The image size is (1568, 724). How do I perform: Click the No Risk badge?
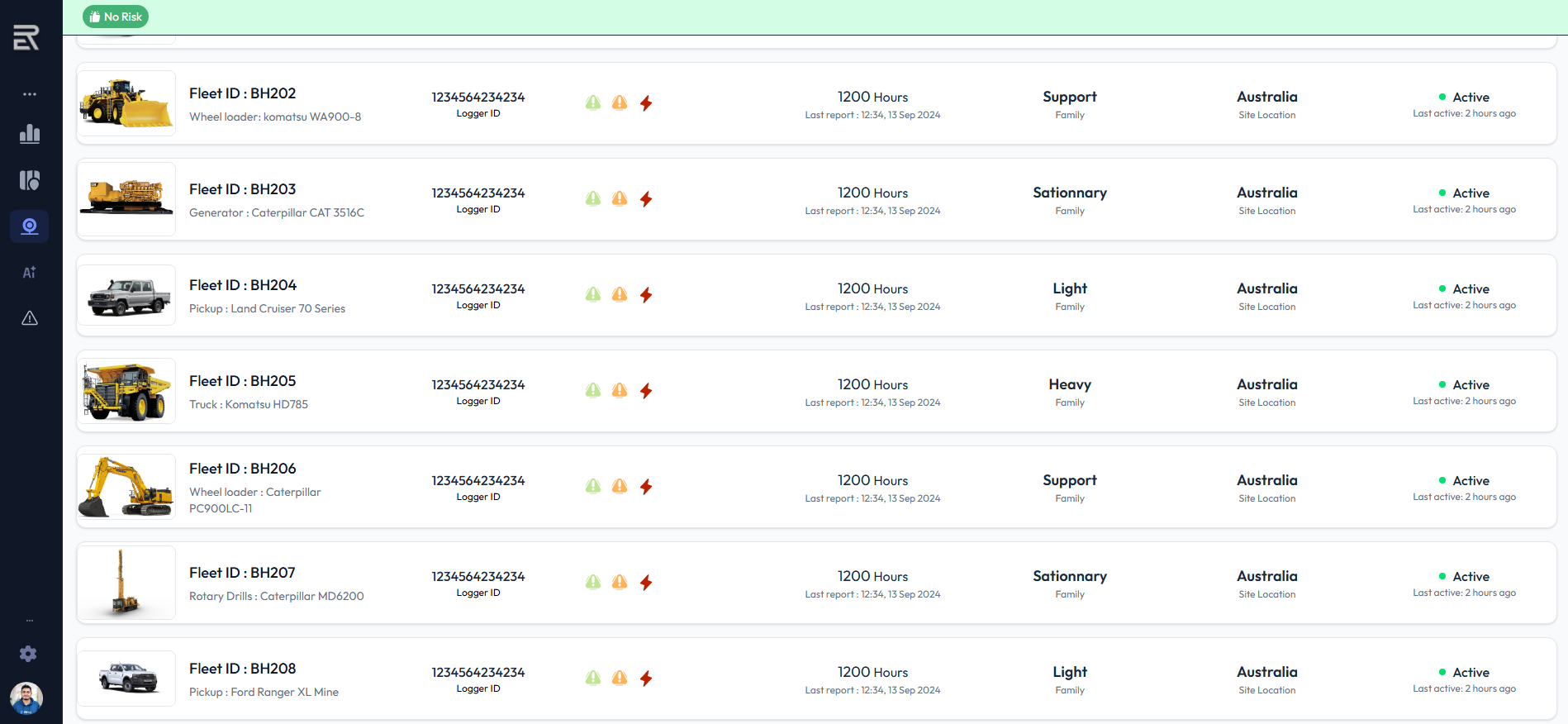(116, 17)
